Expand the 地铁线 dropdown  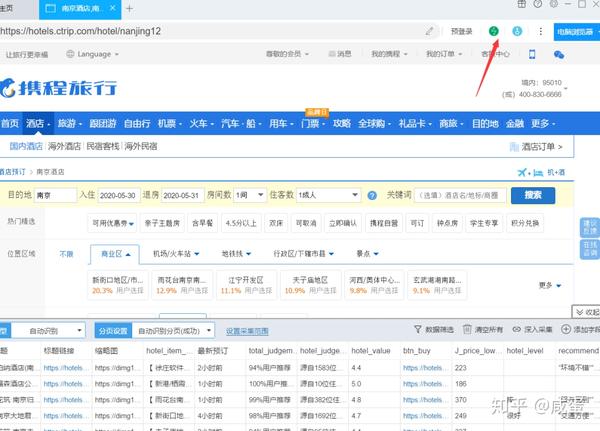236,253
